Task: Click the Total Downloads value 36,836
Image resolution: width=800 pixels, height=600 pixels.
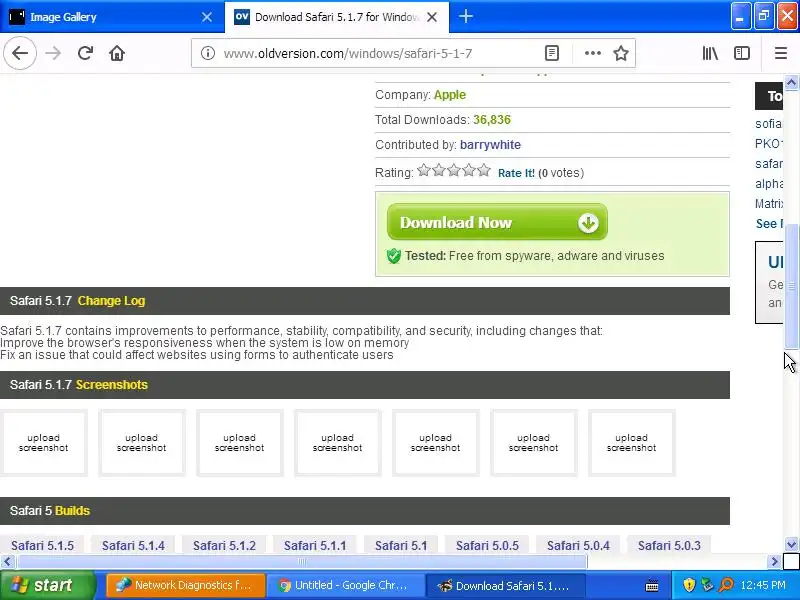Action: pyautogui.click(x=492, y=120)
